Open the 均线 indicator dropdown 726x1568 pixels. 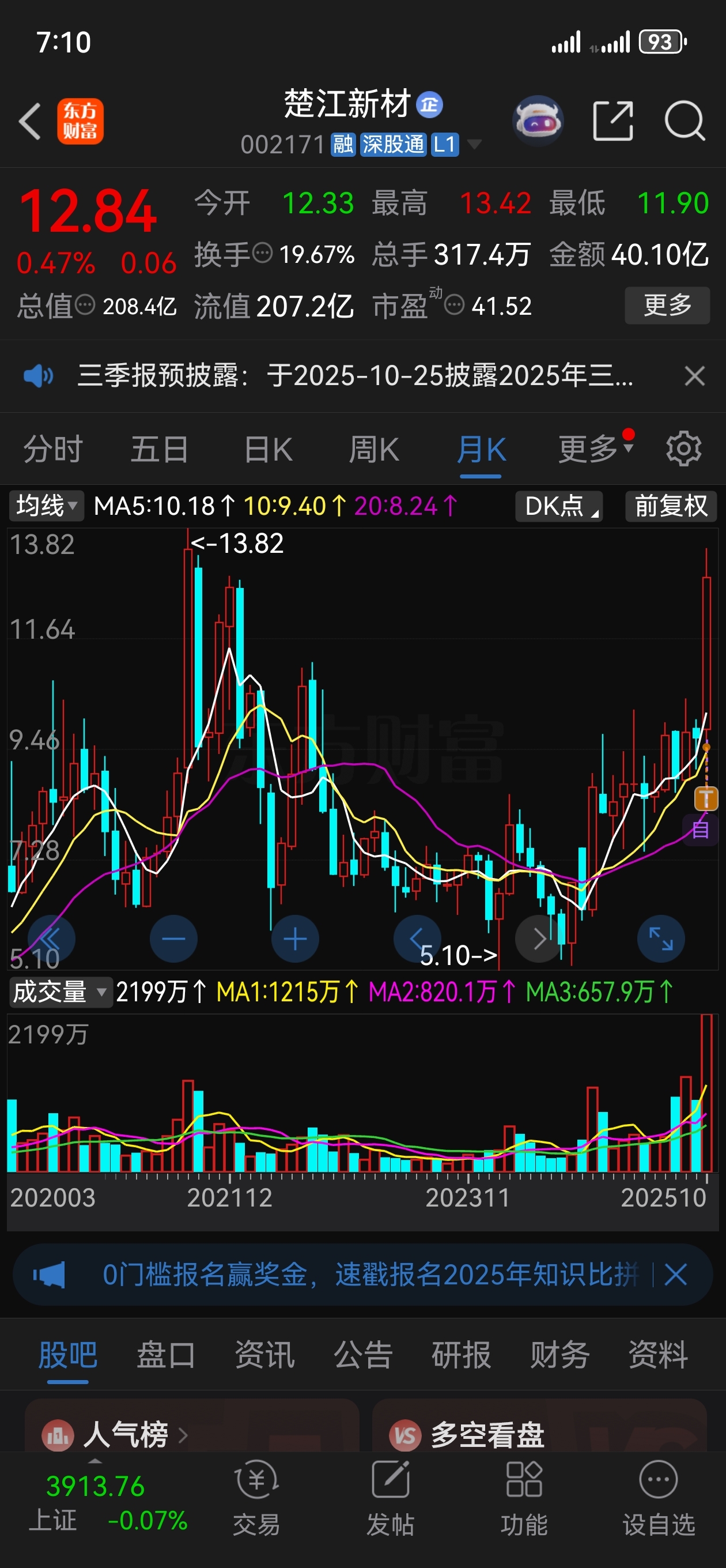(46, 506)
